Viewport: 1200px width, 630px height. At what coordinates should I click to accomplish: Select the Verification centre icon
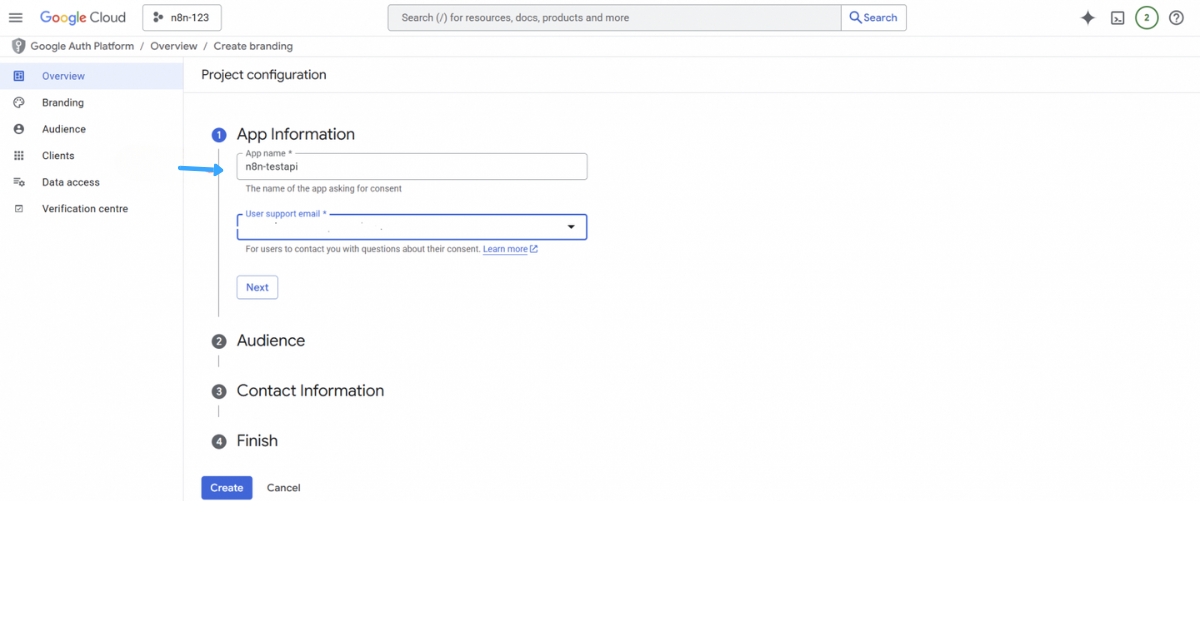click(x=18, y=208)
